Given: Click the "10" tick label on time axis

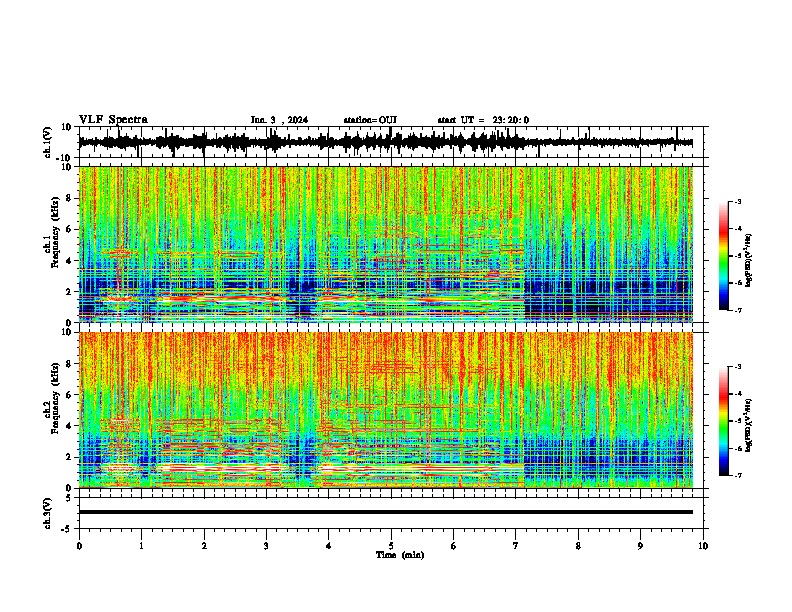Looking at the screenshot, I should [x=703, y=546].
